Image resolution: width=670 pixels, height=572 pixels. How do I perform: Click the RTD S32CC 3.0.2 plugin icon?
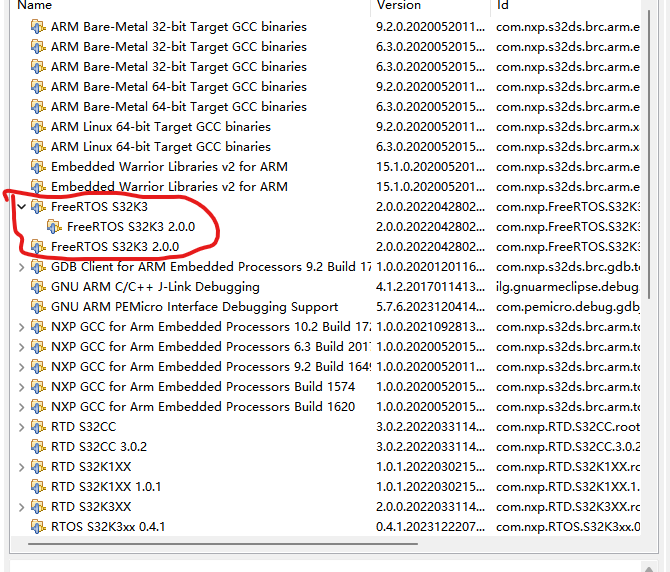point(38,447)
